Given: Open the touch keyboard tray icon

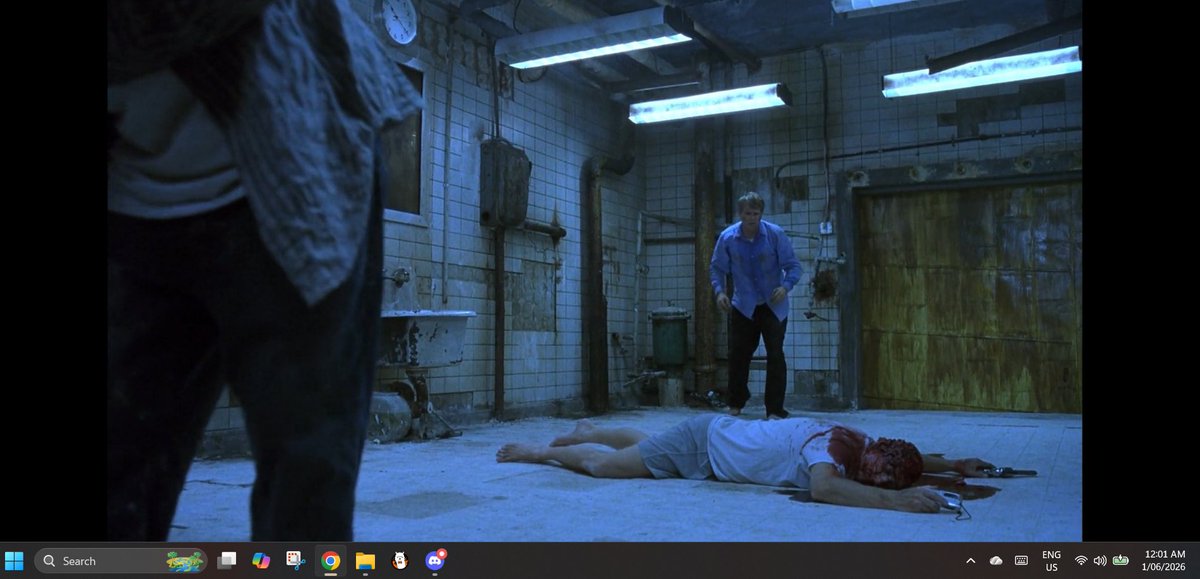Looking at the screenshot, I should coord(1021,561).
